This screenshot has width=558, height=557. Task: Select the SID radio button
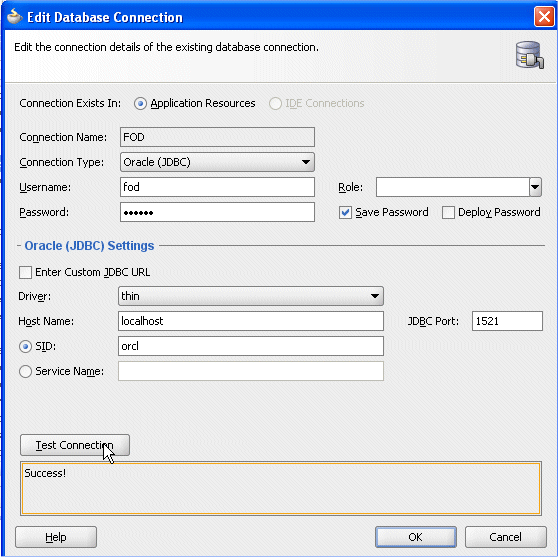pyautogui.click(x=25, y=346)
